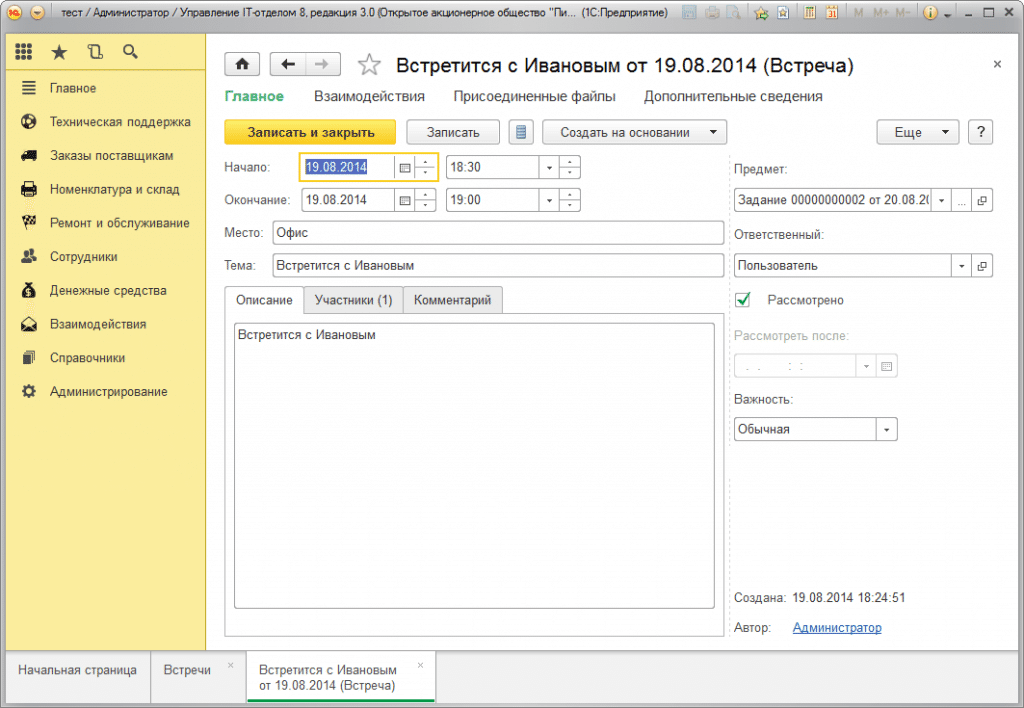This screenshot has width=1024, height=708.
Task: Open the main menu dropdown next to logo
Action: [38, 12]
